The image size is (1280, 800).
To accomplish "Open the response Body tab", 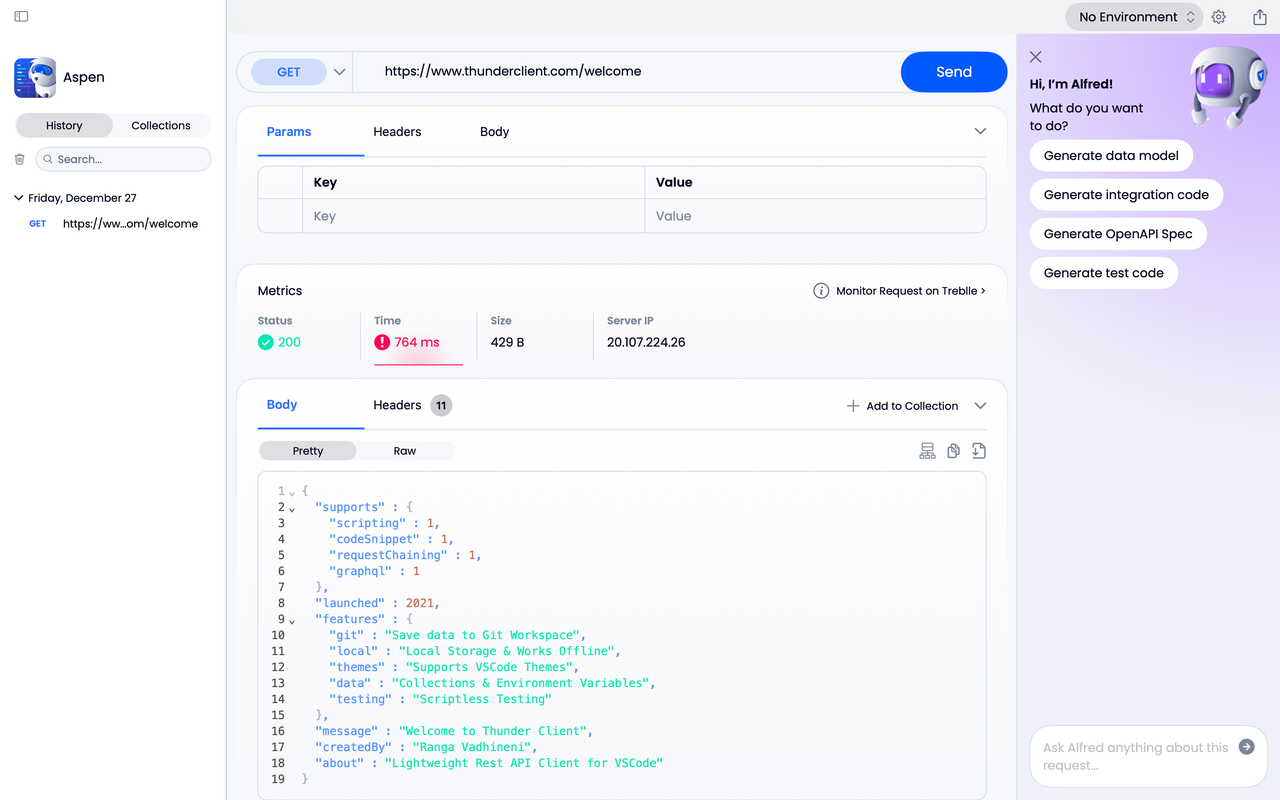I will pos(282,405).
